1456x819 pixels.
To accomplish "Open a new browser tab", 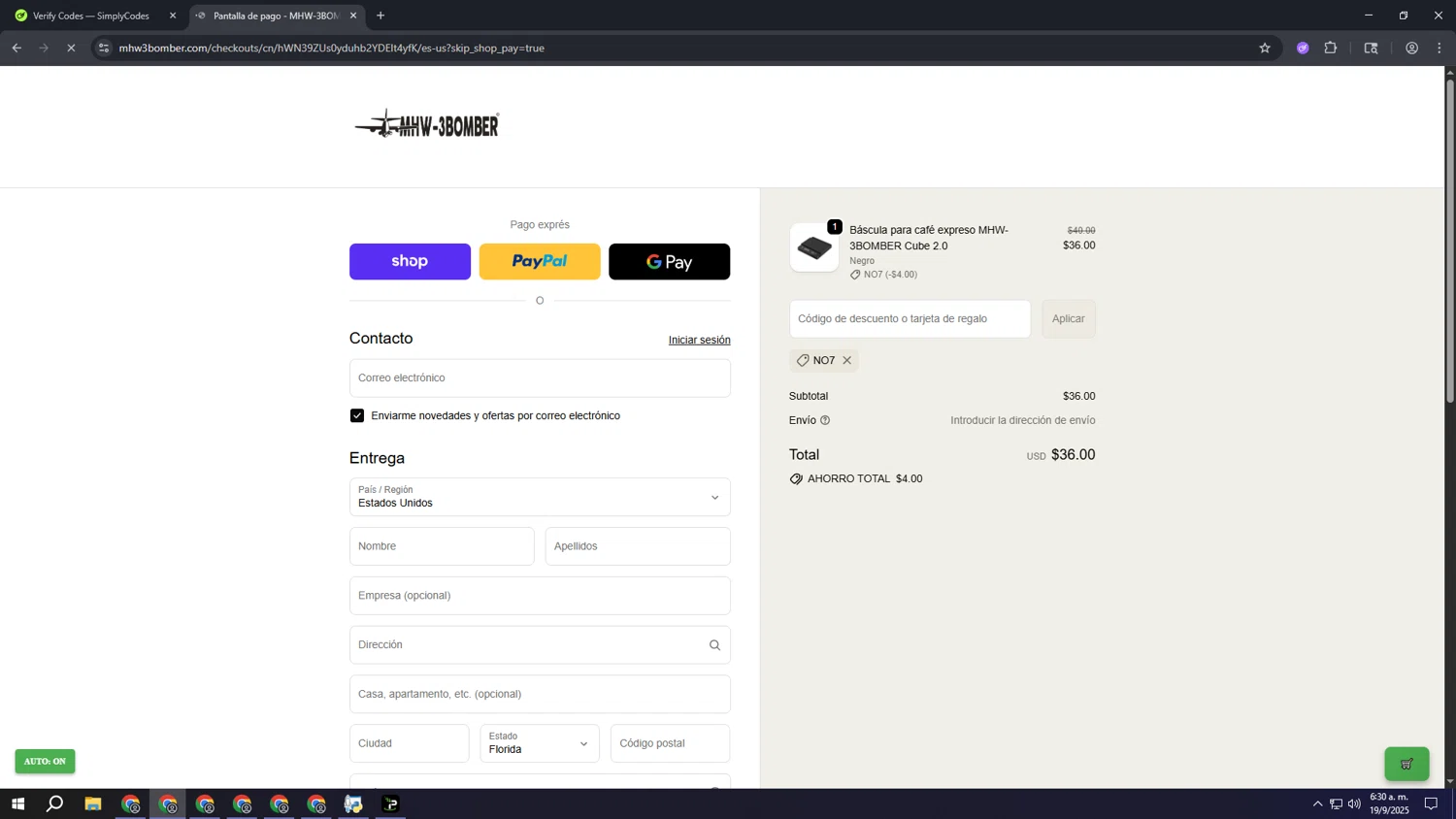I will 381,16.
